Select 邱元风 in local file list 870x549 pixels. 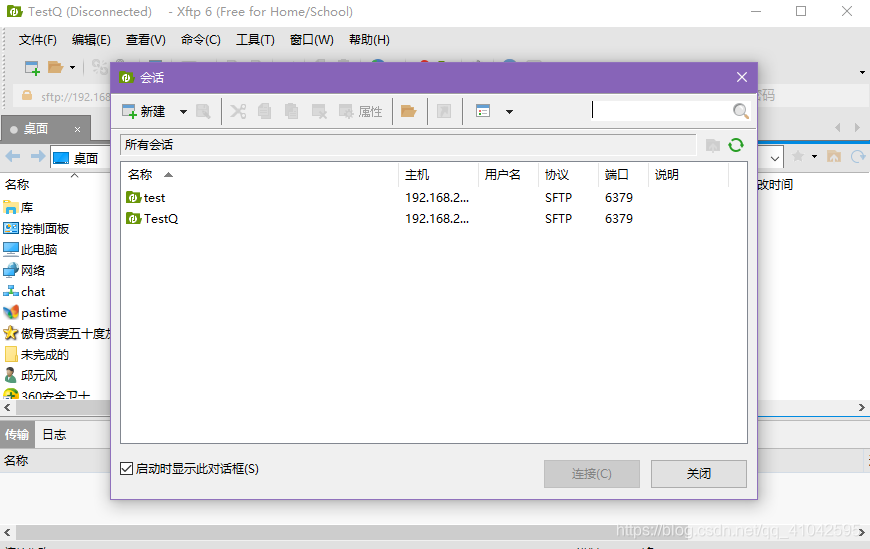tap(31, 376)
